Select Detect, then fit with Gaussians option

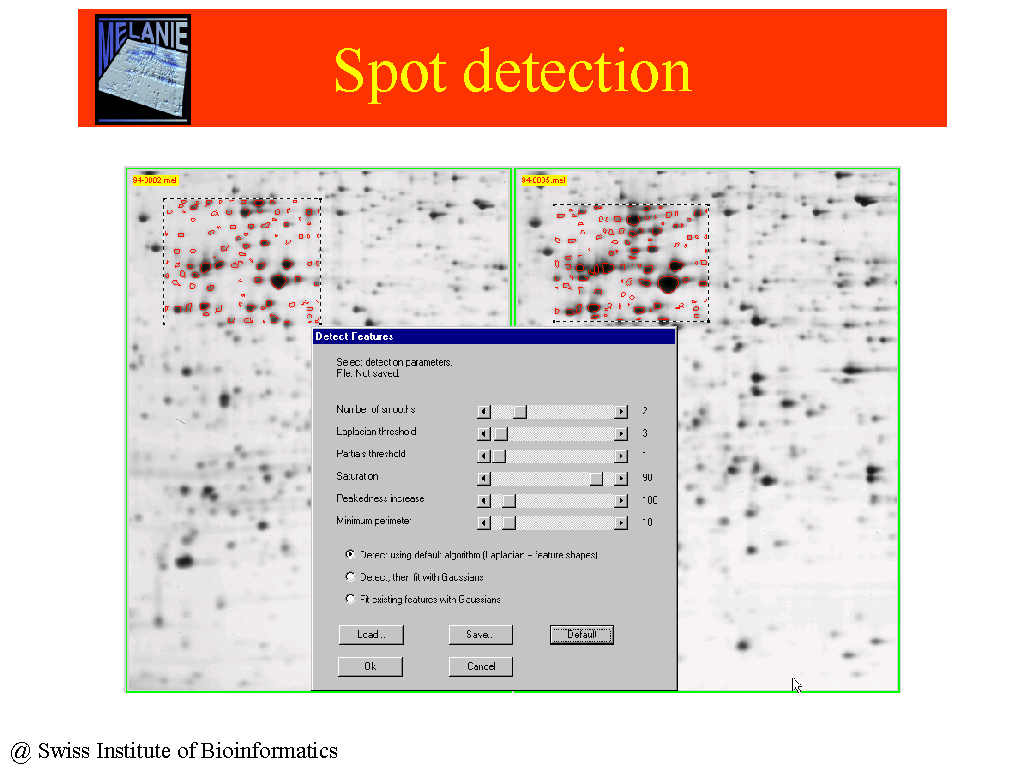click(x=350, y=577)
